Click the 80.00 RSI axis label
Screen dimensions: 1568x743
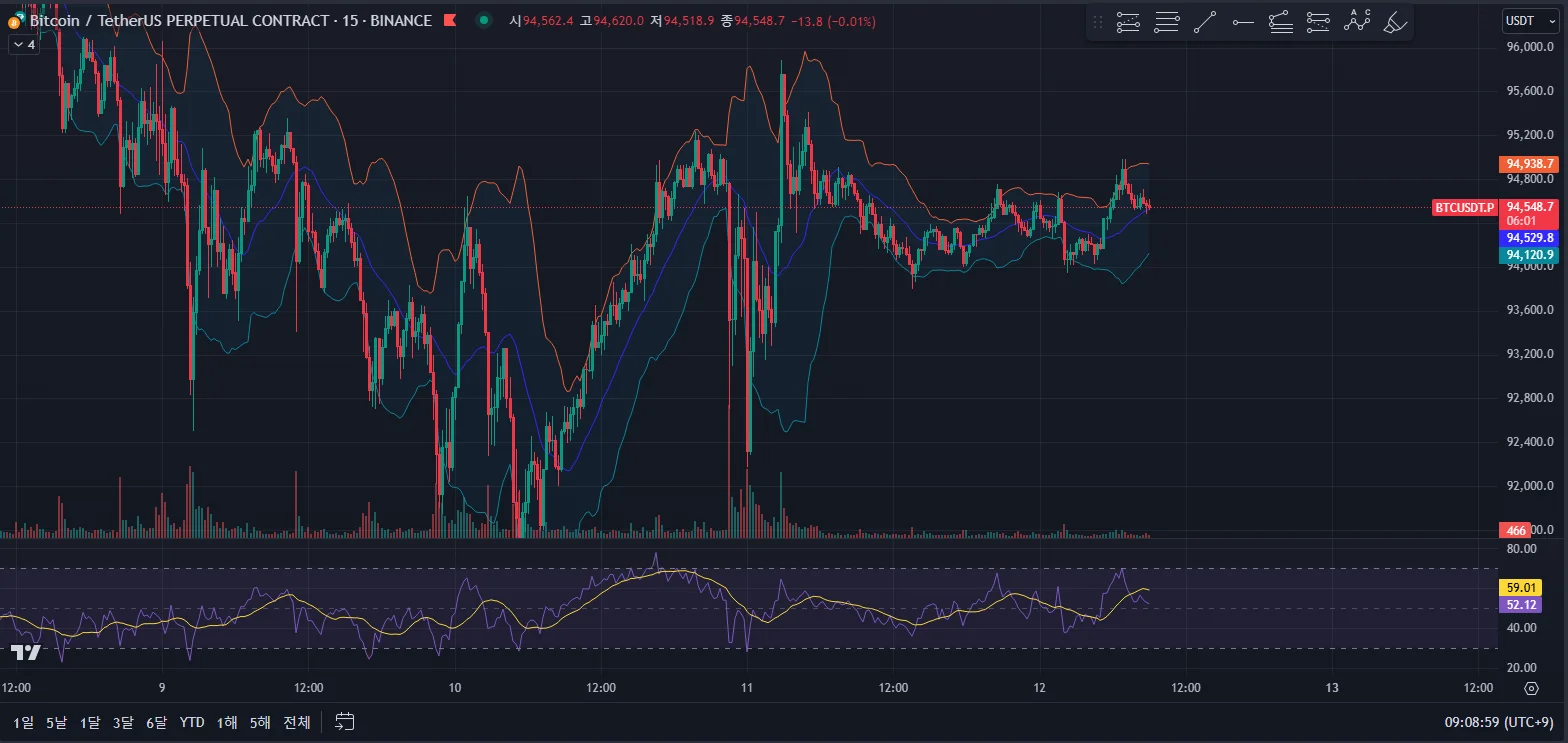[1521, 549]
